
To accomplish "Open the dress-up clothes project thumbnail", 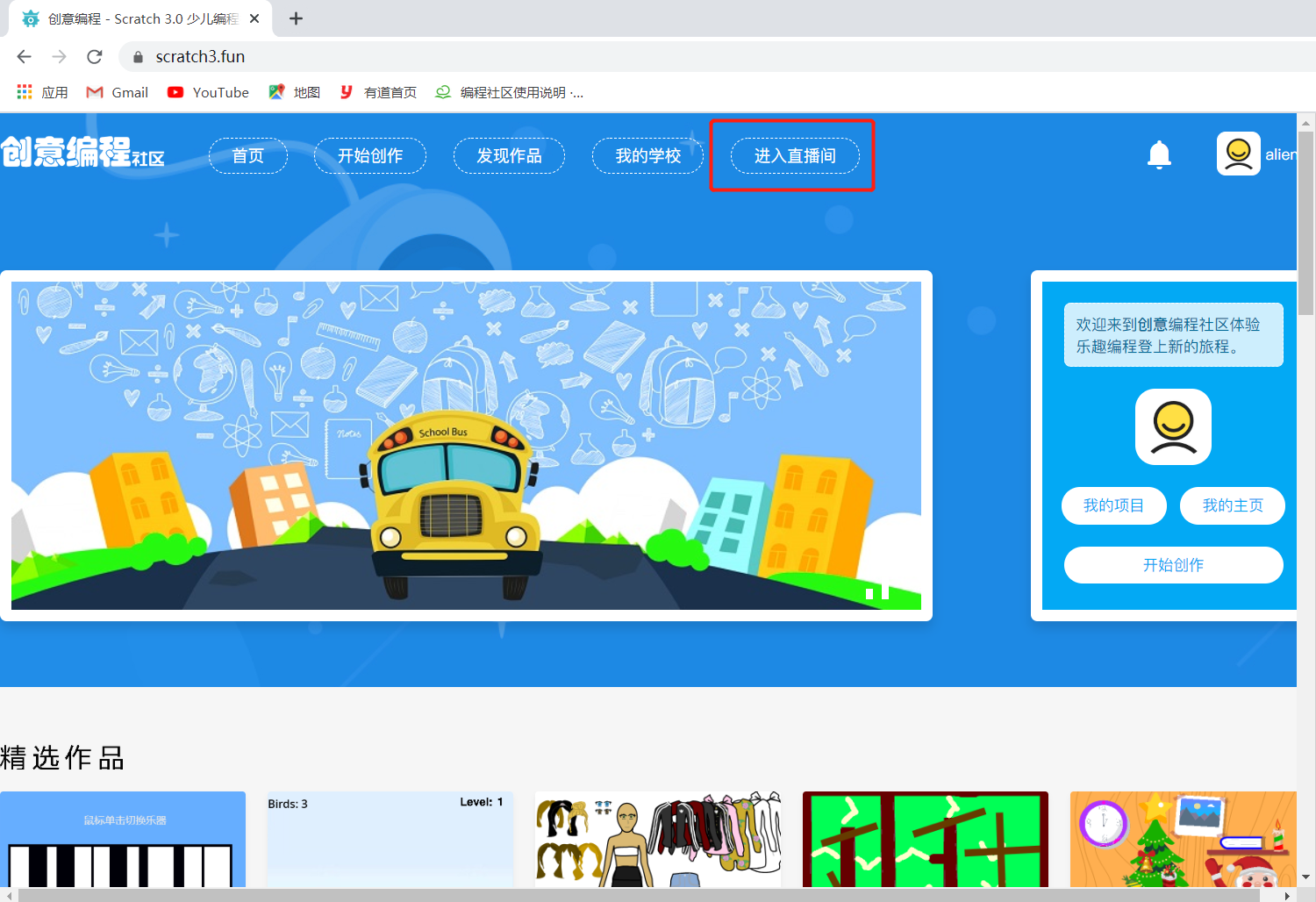I will [x=658, y=840].
